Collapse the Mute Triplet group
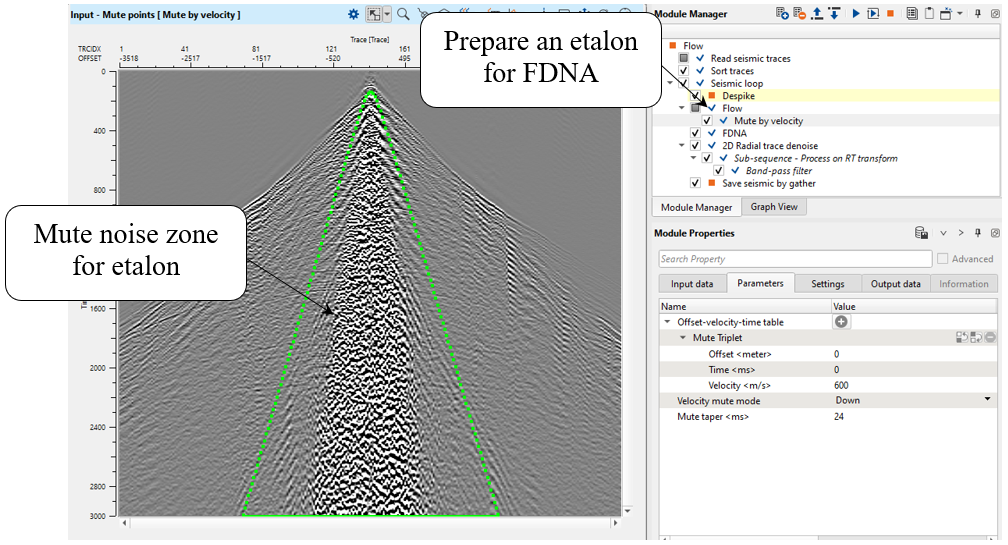This screenshot has width=1008, height=545. click(x=683, y=338)
